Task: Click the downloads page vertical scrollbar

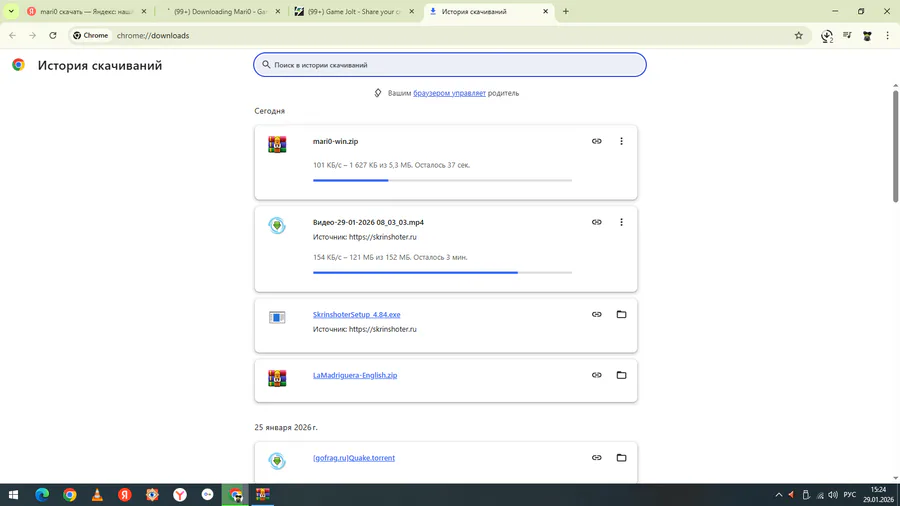Action: [x=895, y=146]
